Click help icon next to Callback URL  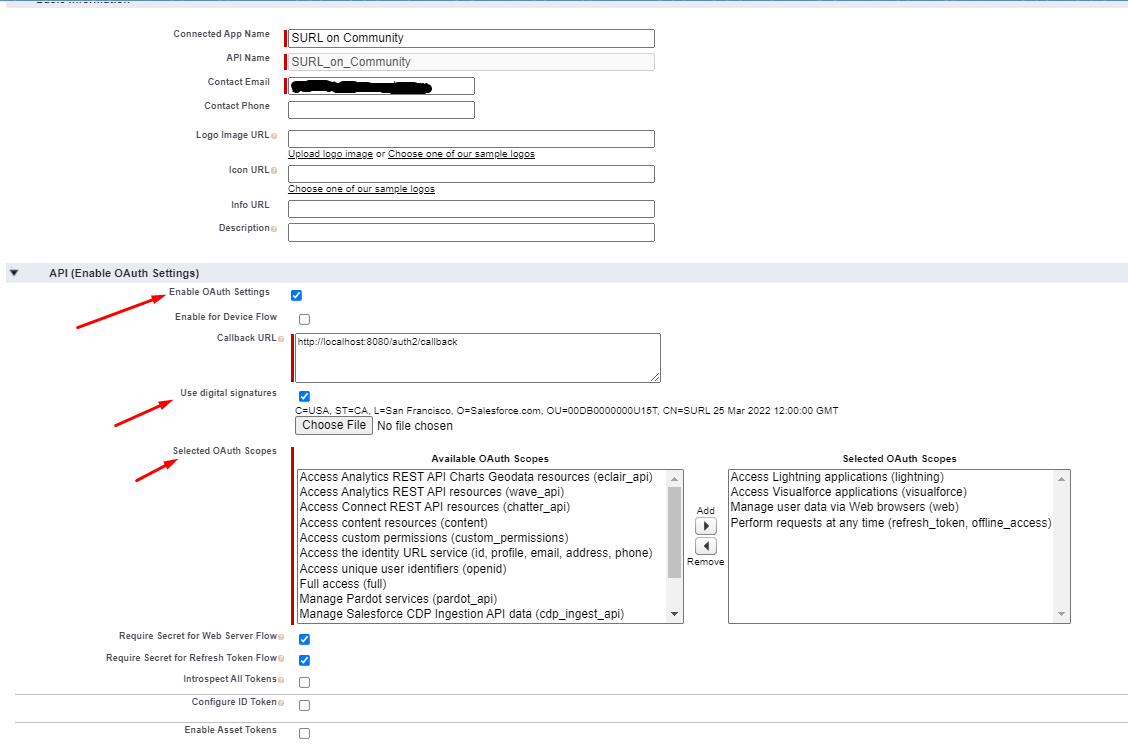click(281, 339)
